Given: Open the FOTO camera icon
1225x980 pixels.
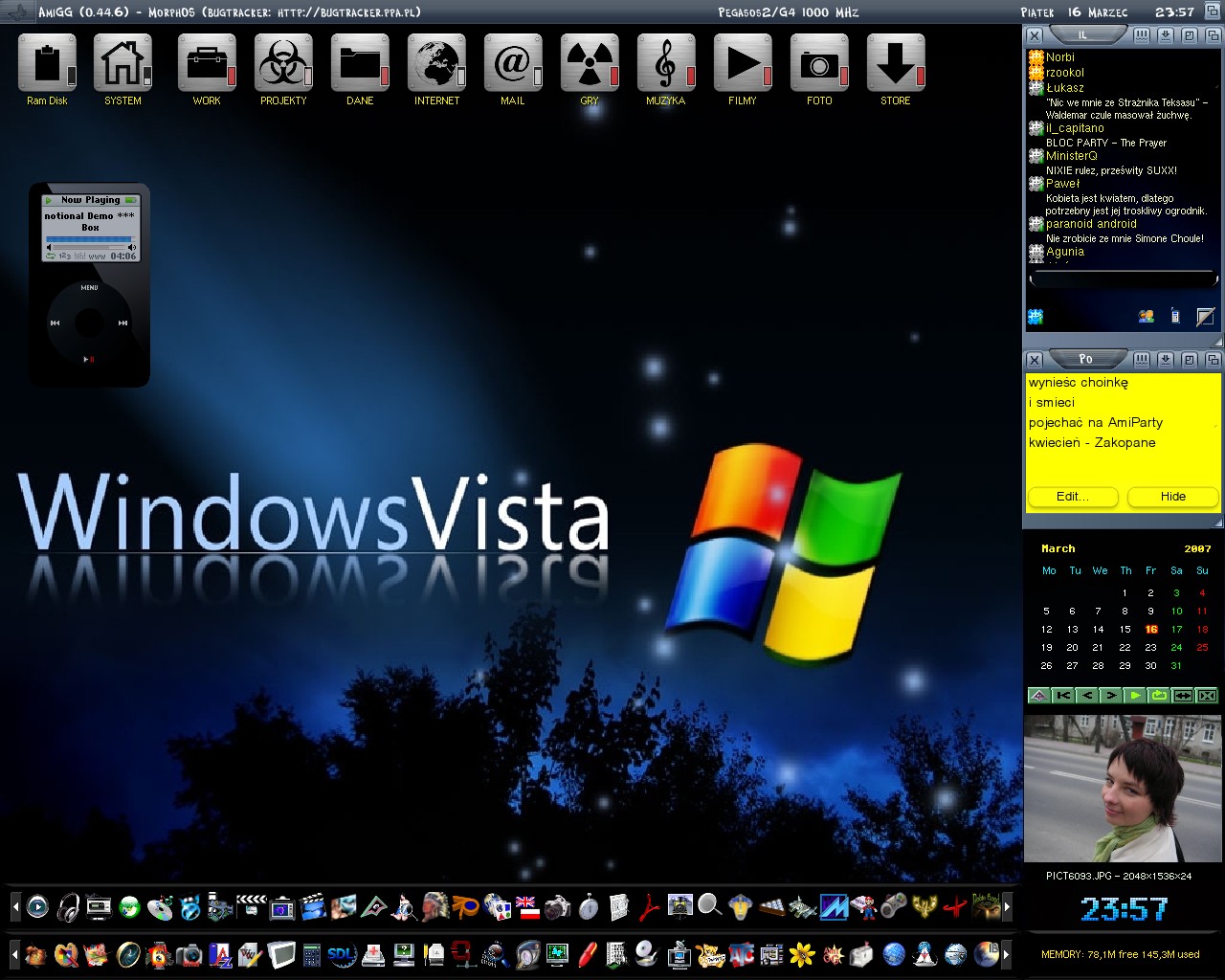Looking at the screenshot, I should [x=819, y=63].
